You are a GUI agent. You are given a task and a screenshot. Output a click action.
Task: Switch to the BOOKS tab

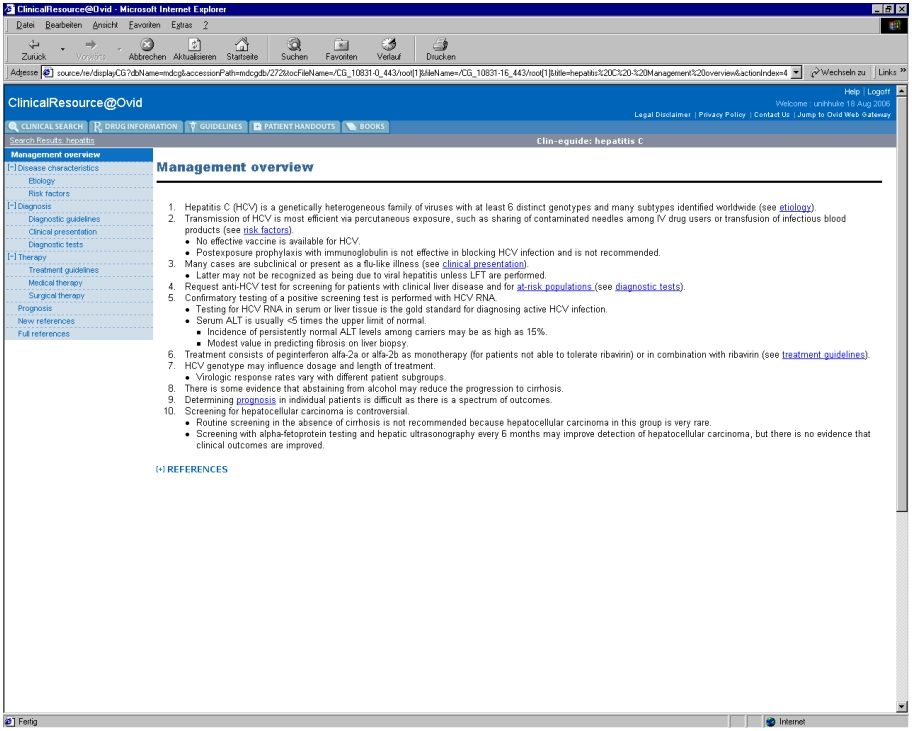coord(365,127)
